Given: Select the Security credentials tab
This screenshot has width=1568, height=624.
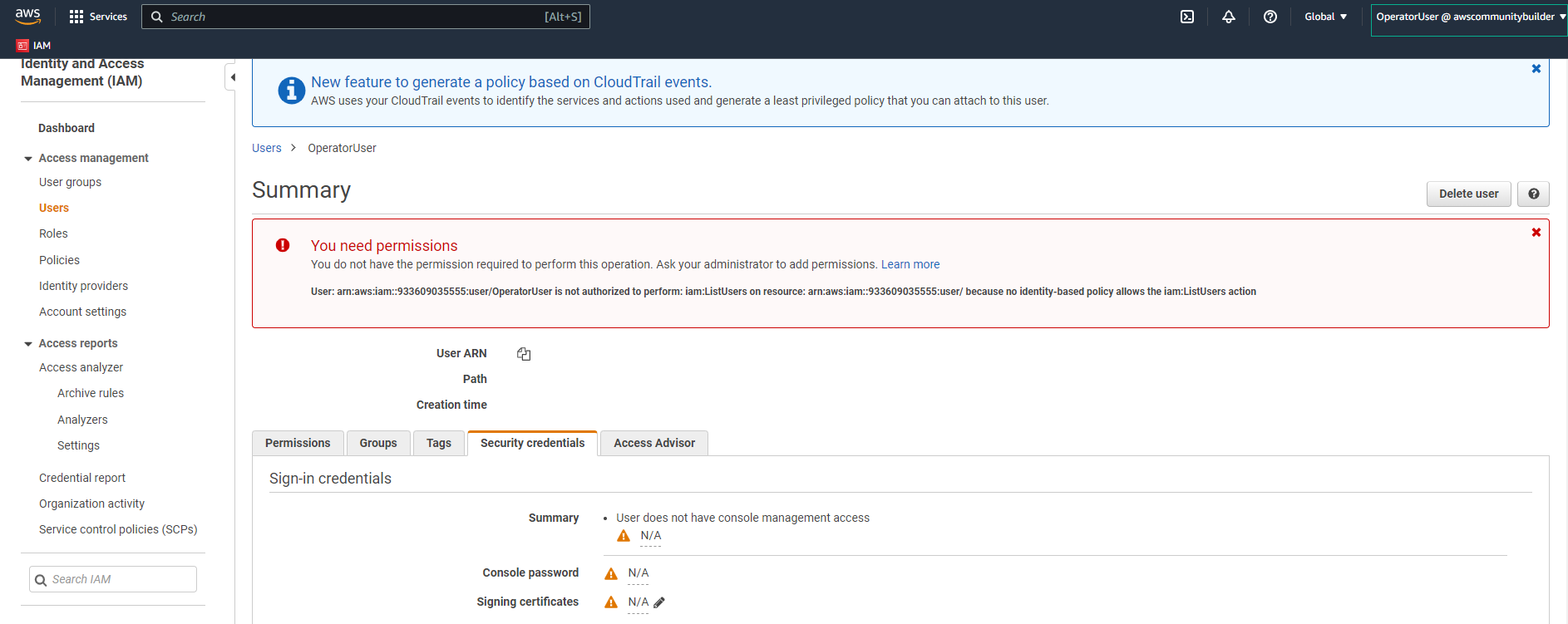Looking at the screenshot, I should 533,443.
